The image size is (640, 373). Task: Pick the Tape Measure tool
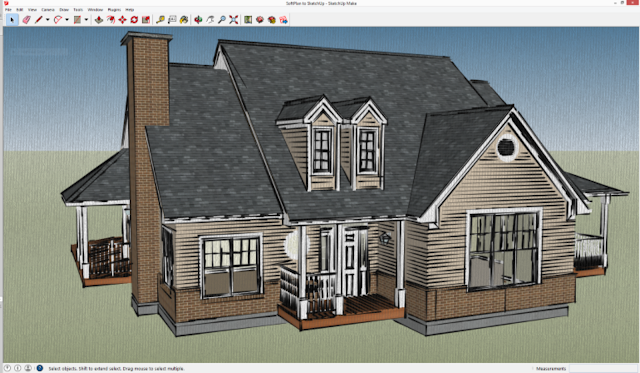click(x=160, y=20)
